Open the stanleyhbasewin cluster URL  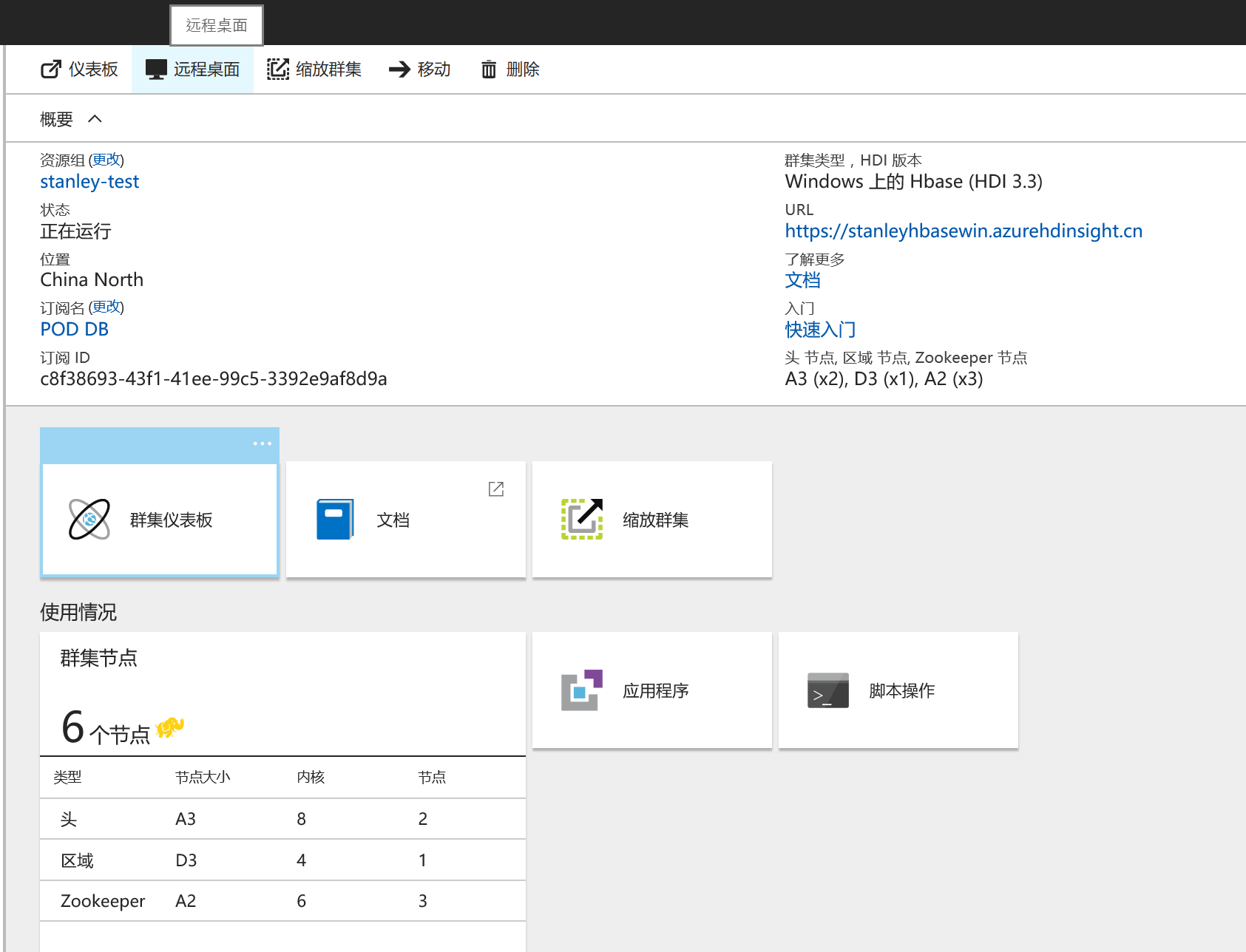pos(963,231)
